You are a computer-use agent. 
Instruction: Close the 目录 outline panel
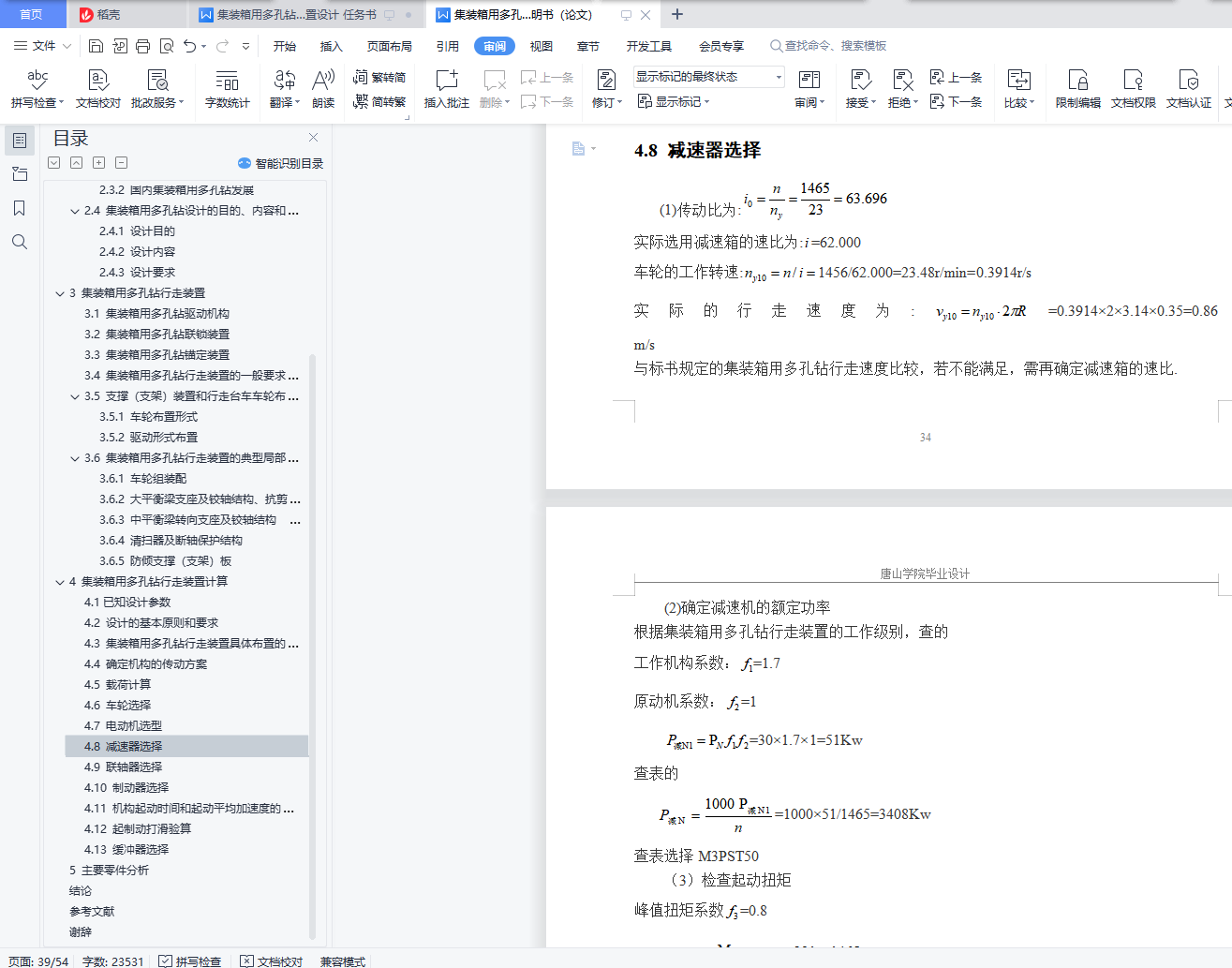pos(314,138)
